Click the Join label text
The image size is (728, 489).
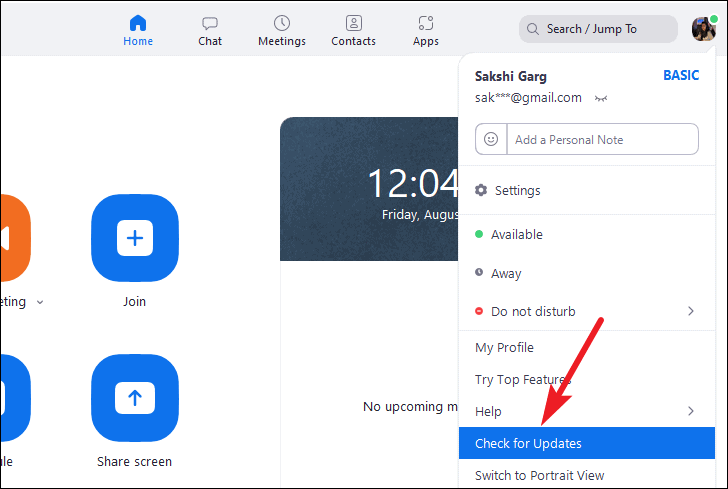134,302
